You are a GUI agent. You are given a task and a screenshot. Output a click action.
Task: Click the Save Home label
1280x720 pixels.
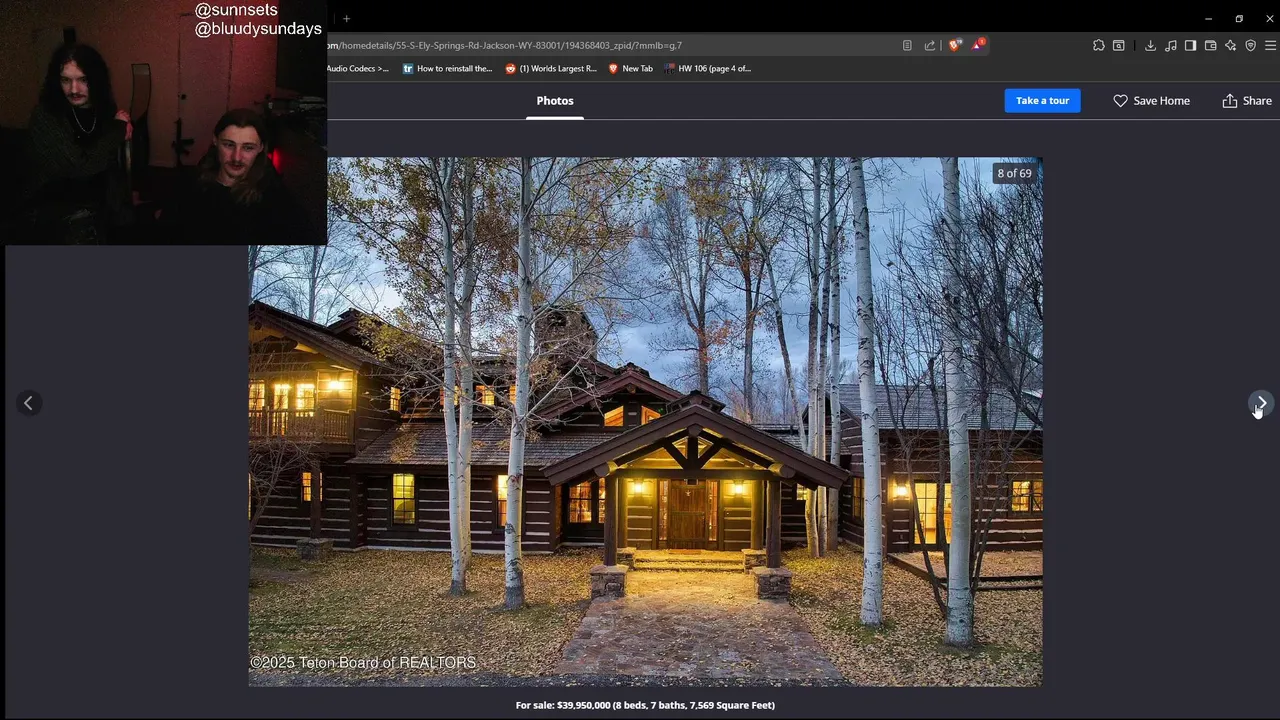point(1161,101)
